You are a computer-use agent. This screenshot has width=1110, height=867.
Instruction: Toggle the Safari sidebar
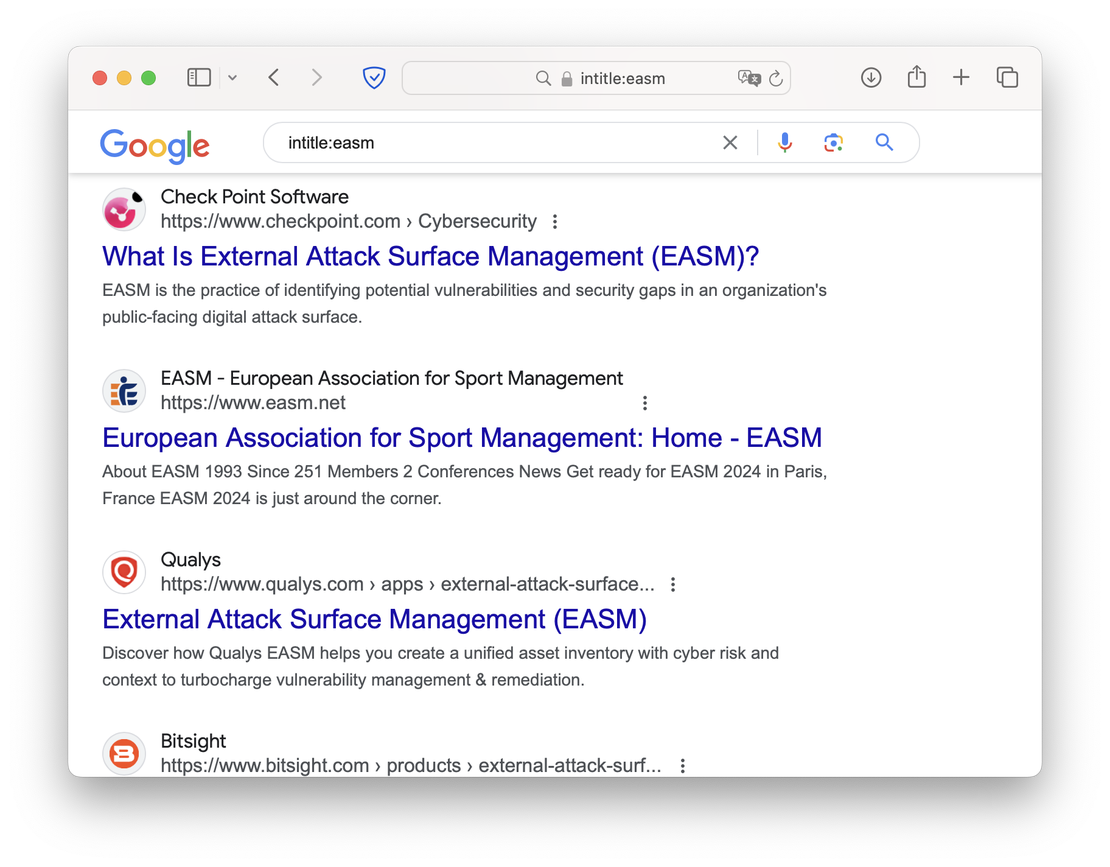coord(199,78)
